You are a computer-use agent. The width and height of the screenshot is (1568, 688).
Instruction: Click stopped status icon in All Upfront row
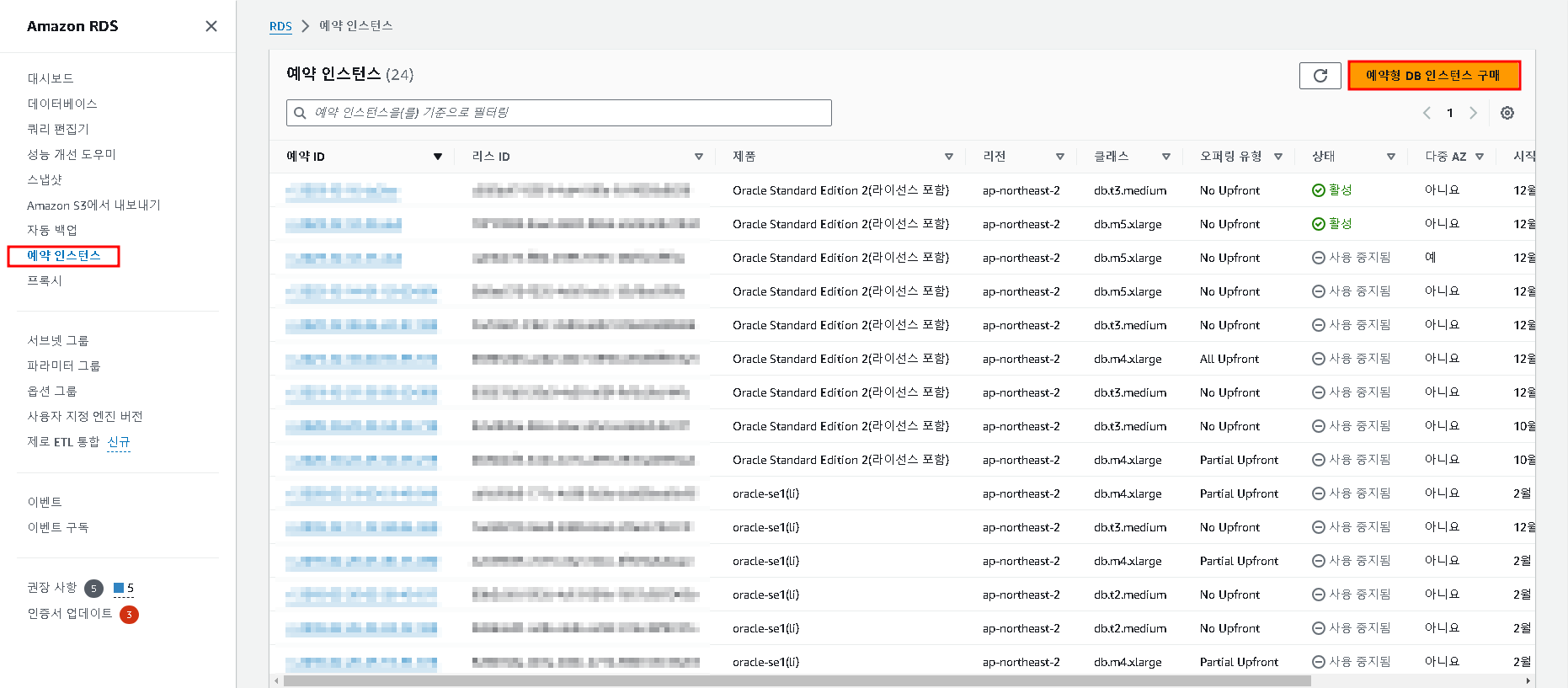coord(1319,359)
